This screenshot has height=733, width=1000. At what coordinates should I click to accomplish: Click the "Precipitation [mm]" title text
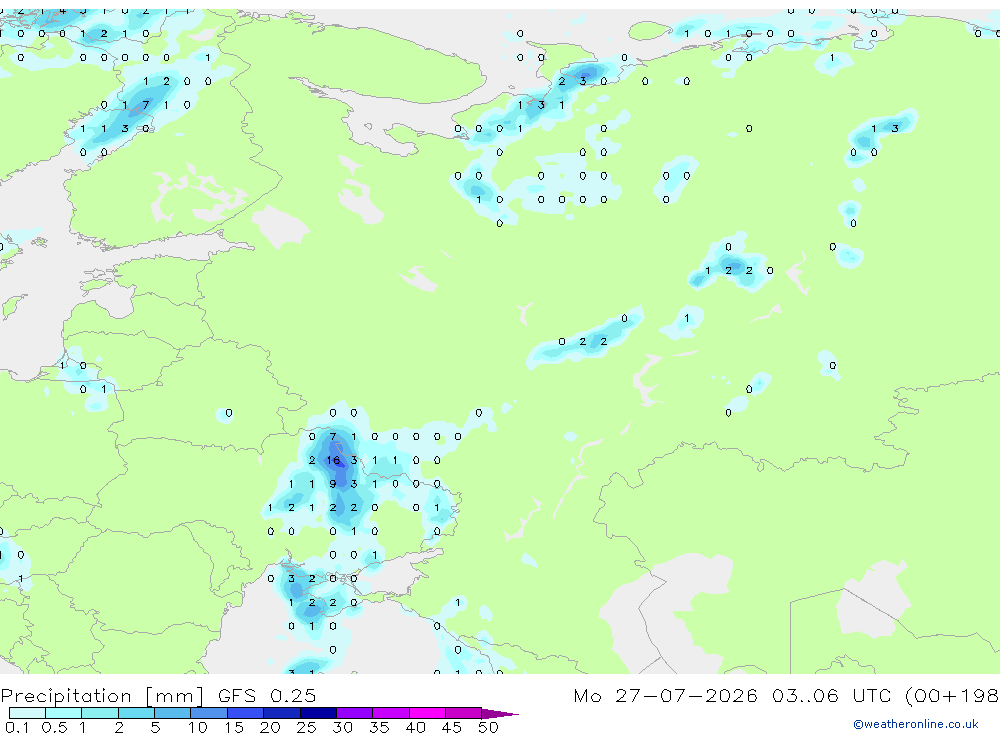102,696
